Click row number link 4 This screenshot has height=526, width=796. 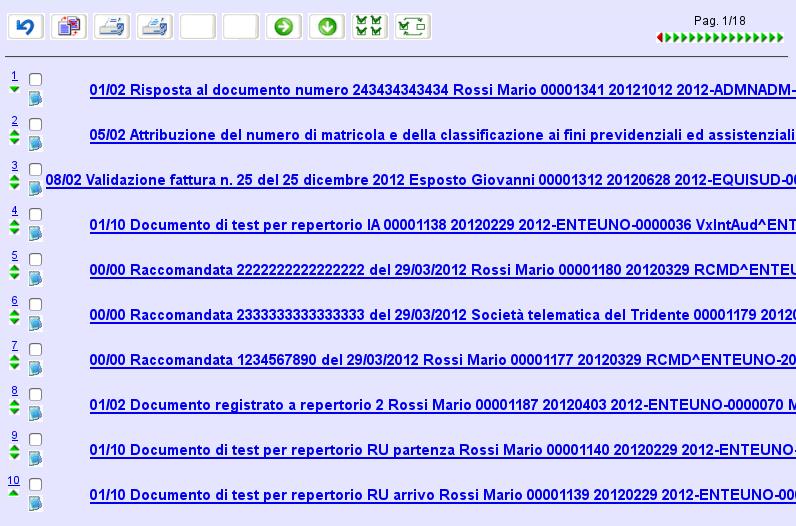click(x=14, y=210)
